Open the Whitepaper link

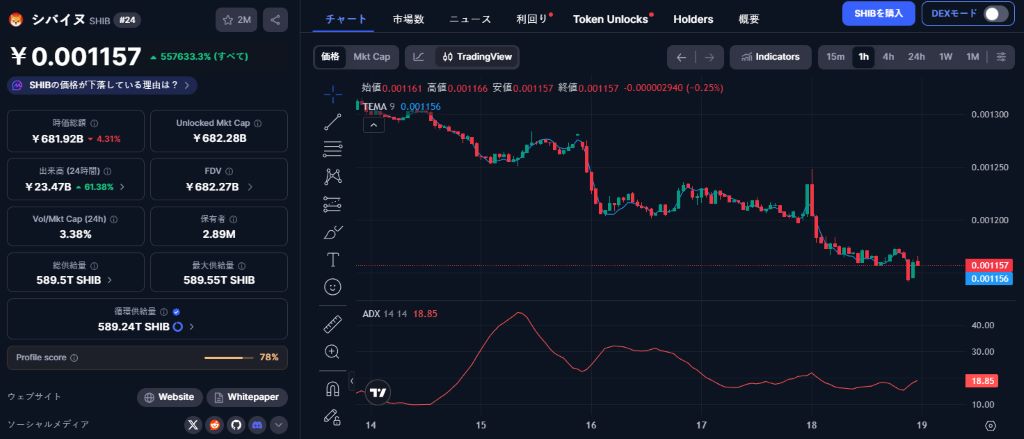point(248,397)
